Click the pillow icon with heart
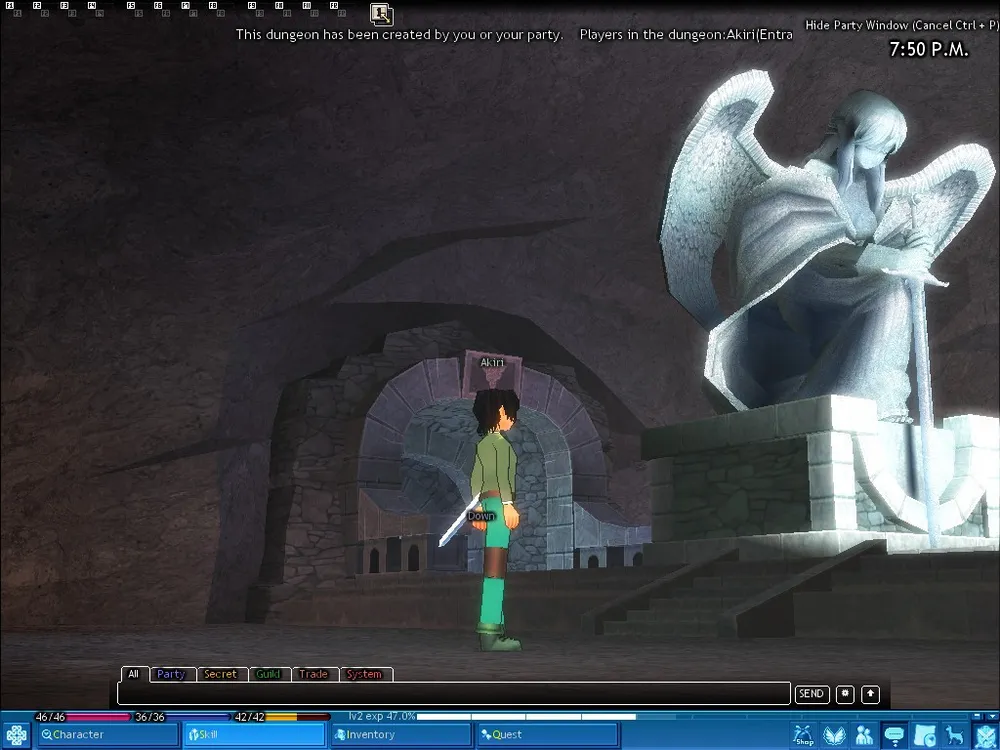The width and height of the screenshot is (1000, 750). 925,735
